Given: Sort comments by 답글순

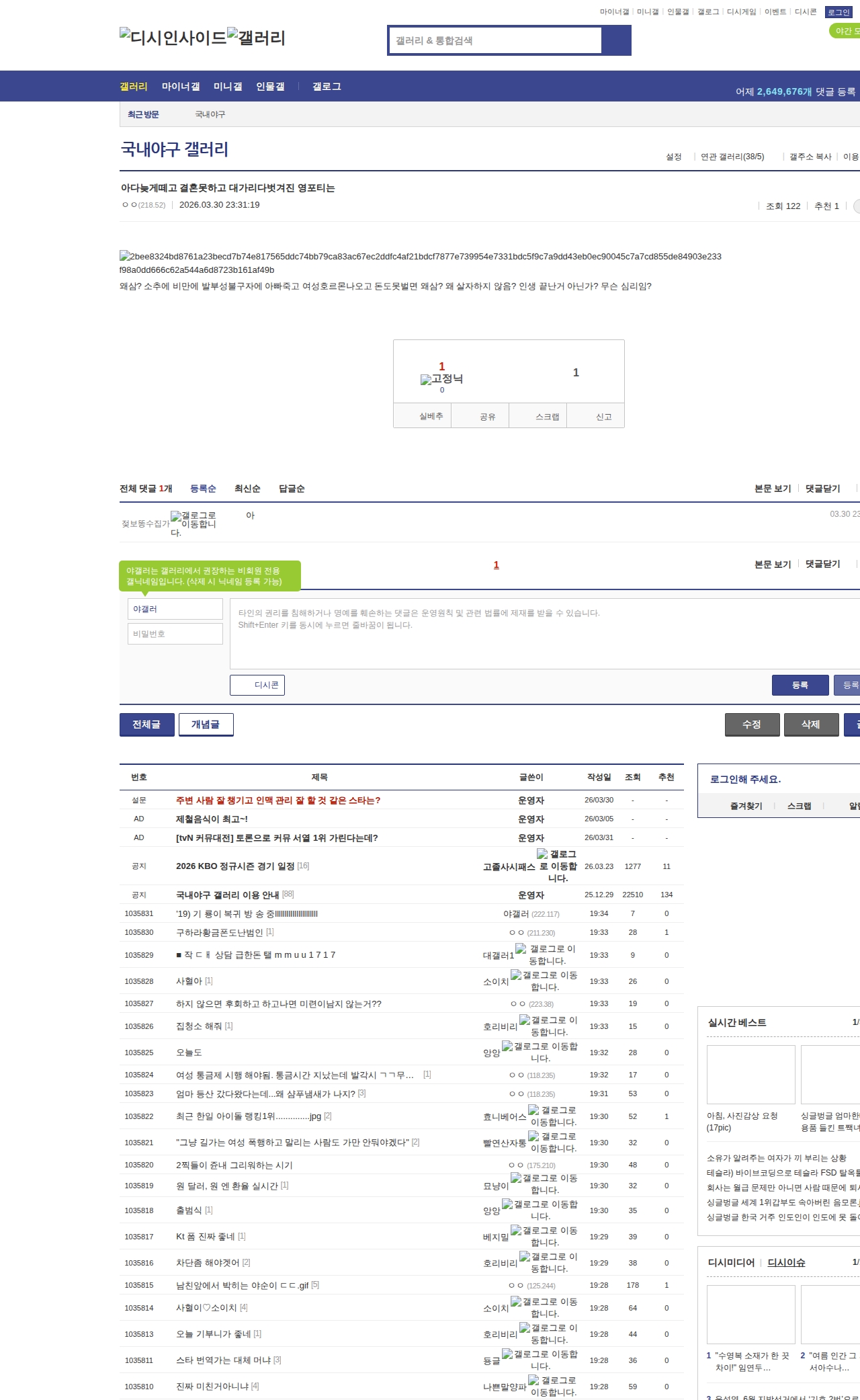Looking at the screenshot, I should point(292,489).
